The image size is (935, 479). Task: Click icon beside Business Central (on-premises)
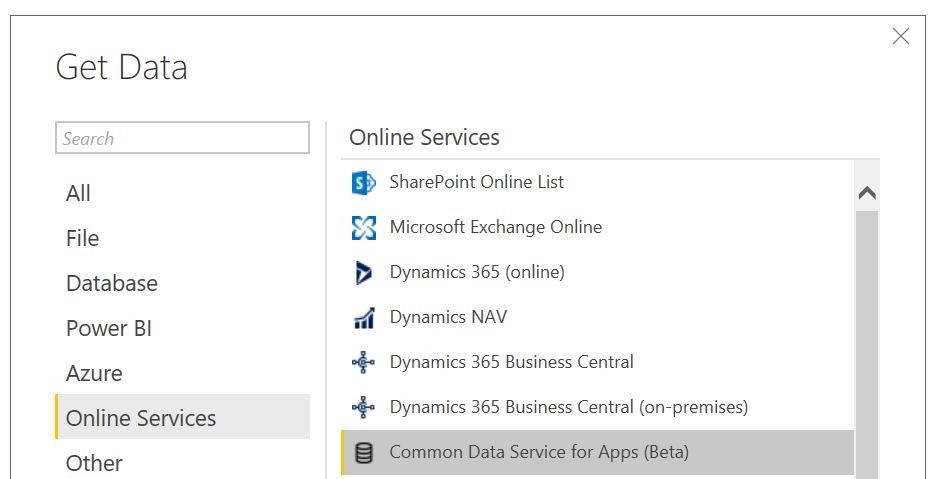click(363, 407)
